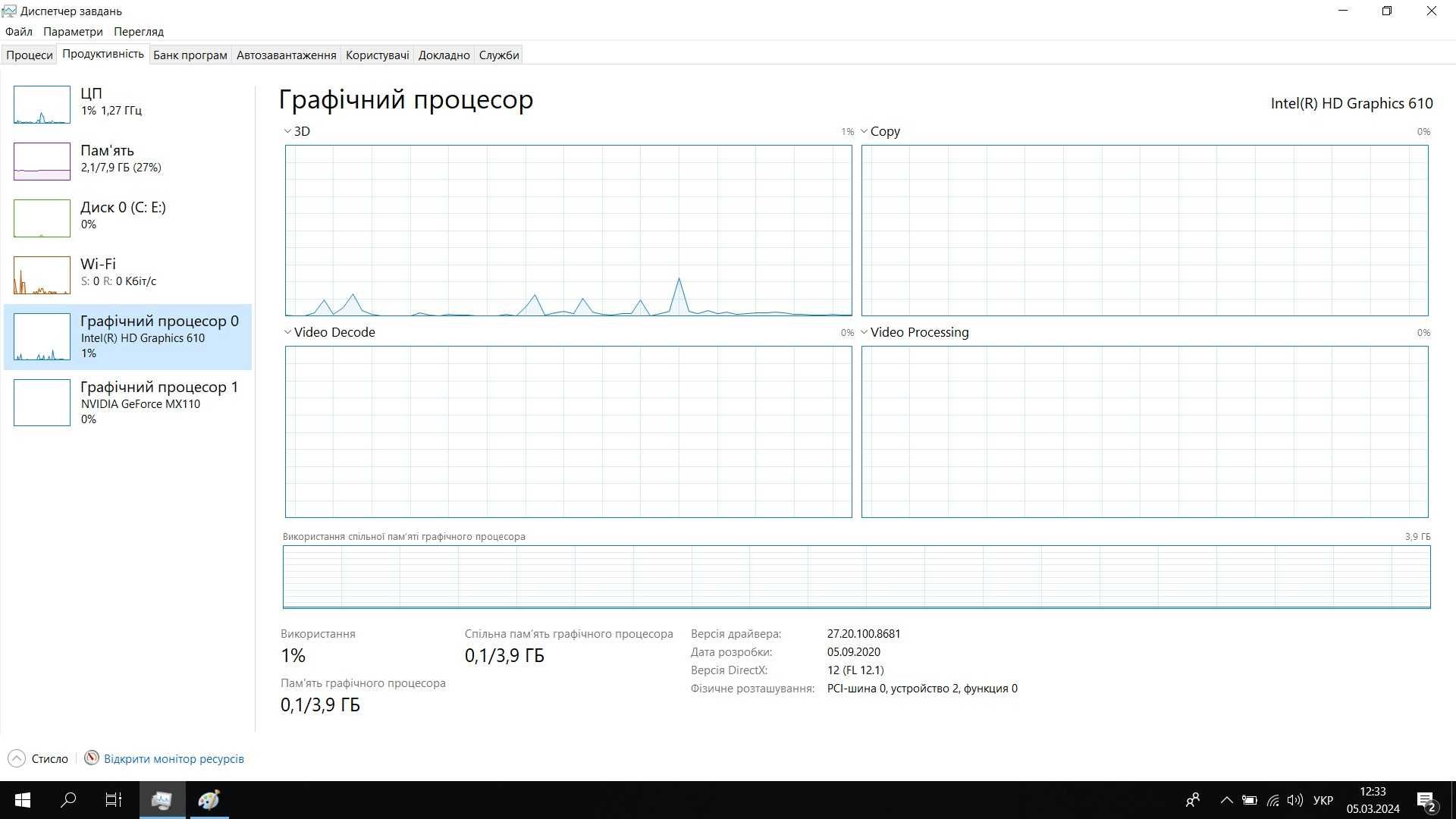Open the Copy engine dropdown chevron
1456x819 pixels.
point(864,131)
